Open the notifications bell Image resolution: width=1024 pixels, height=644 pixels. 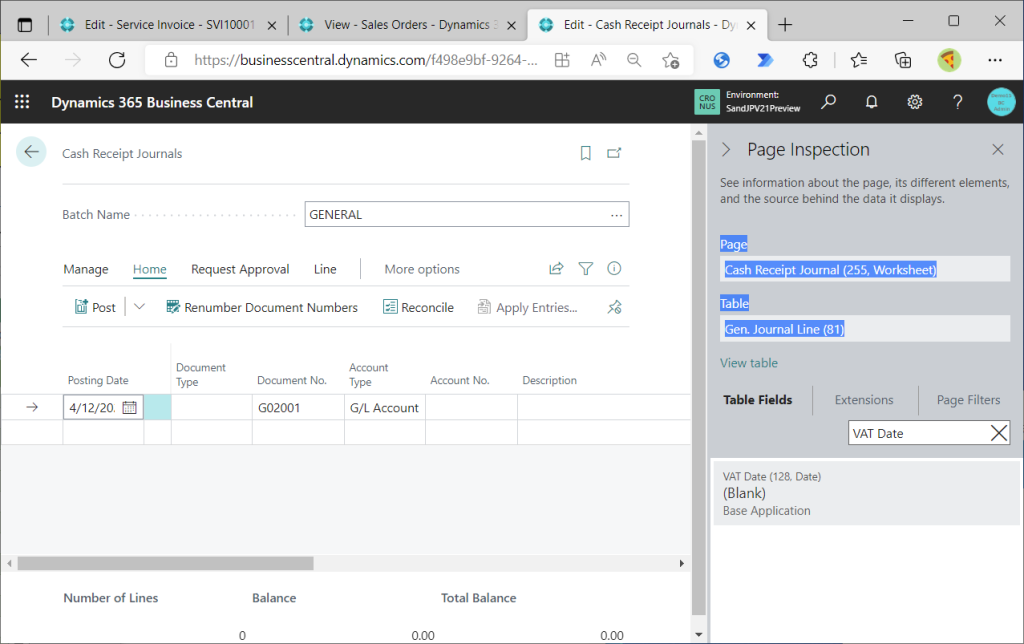871,102
